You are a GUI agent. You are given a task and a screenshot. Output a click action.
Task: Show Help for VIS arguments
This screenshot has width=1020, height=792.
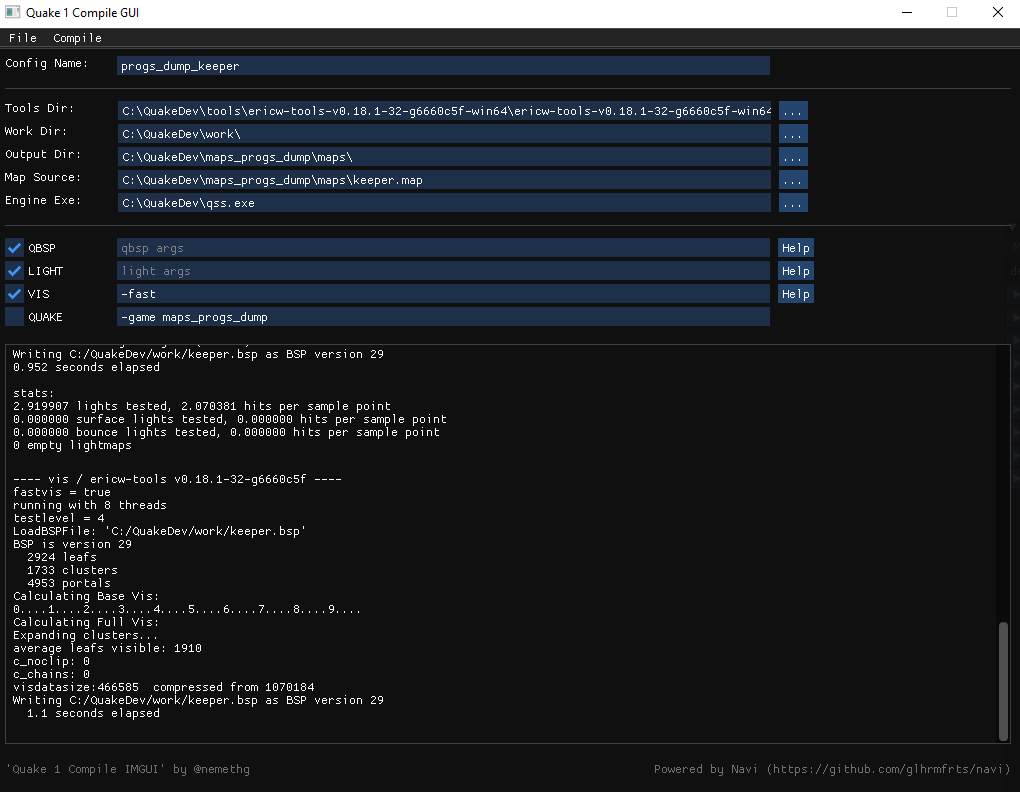point(795,293)
